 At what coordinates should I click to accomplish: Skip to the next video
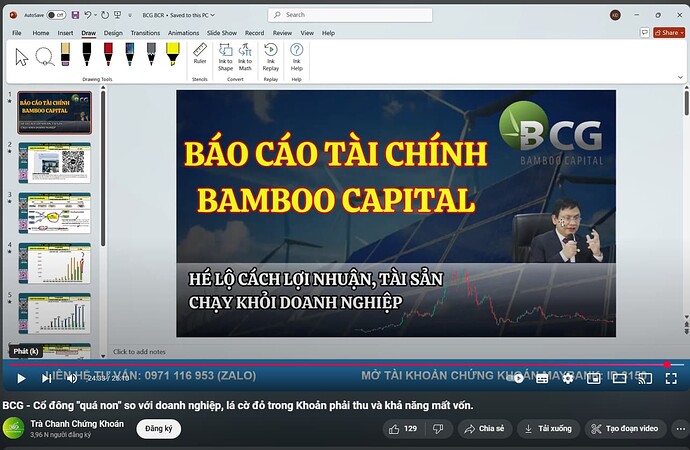pos(46,378)
